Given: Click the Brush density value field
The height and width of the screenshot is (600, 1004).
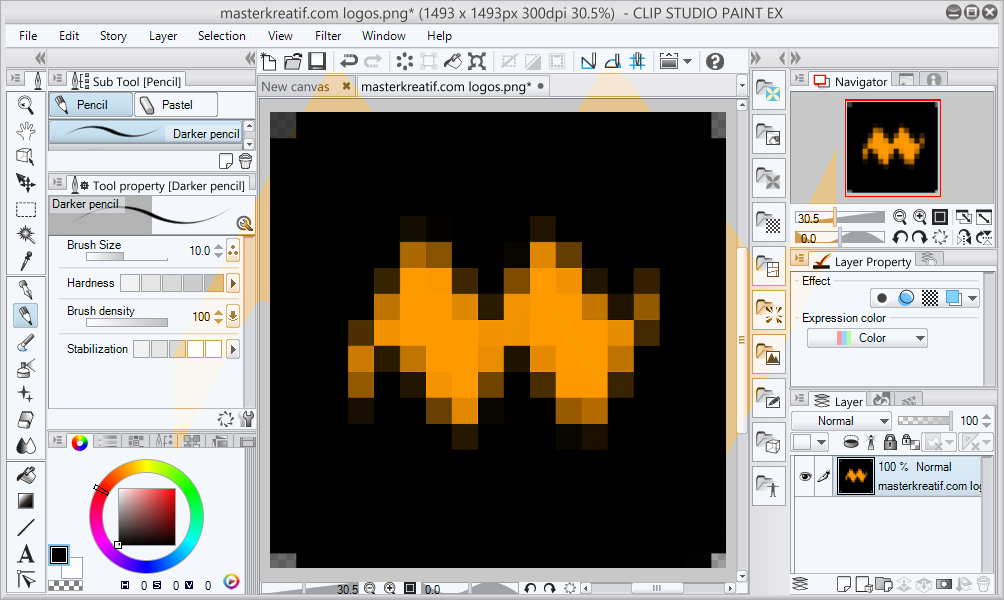Looking at the screenshot, I should pyautogui.click(x=200, y=316).
